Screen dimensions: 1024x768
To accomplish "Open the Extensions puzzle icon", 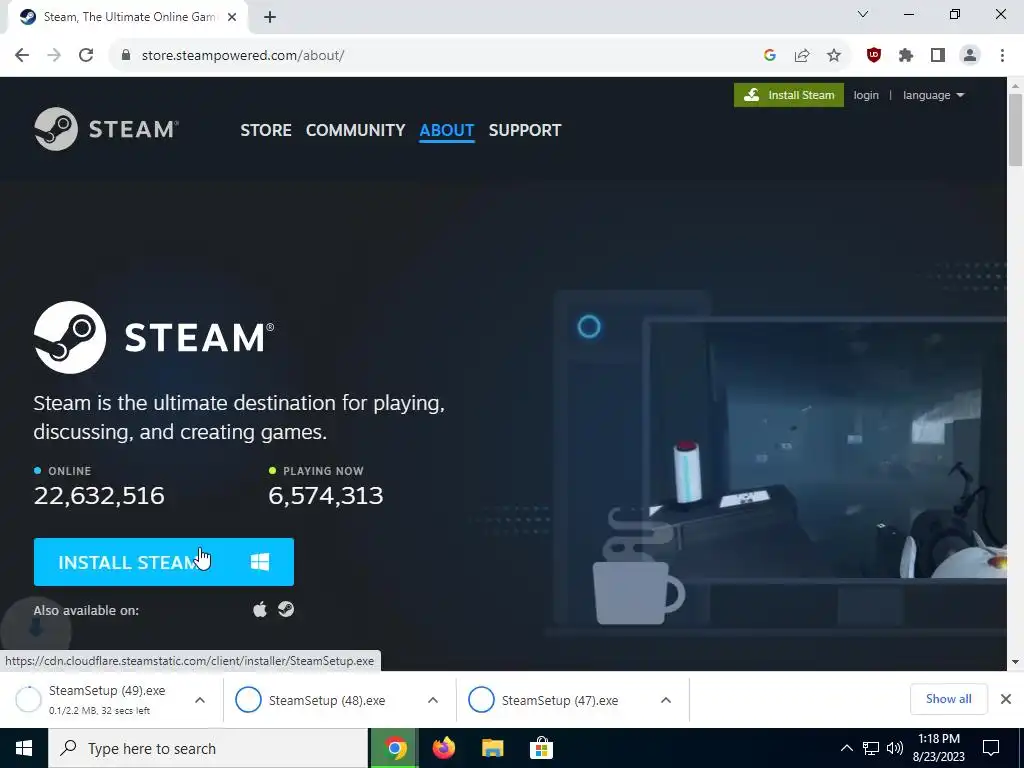I will pos(906,56).
